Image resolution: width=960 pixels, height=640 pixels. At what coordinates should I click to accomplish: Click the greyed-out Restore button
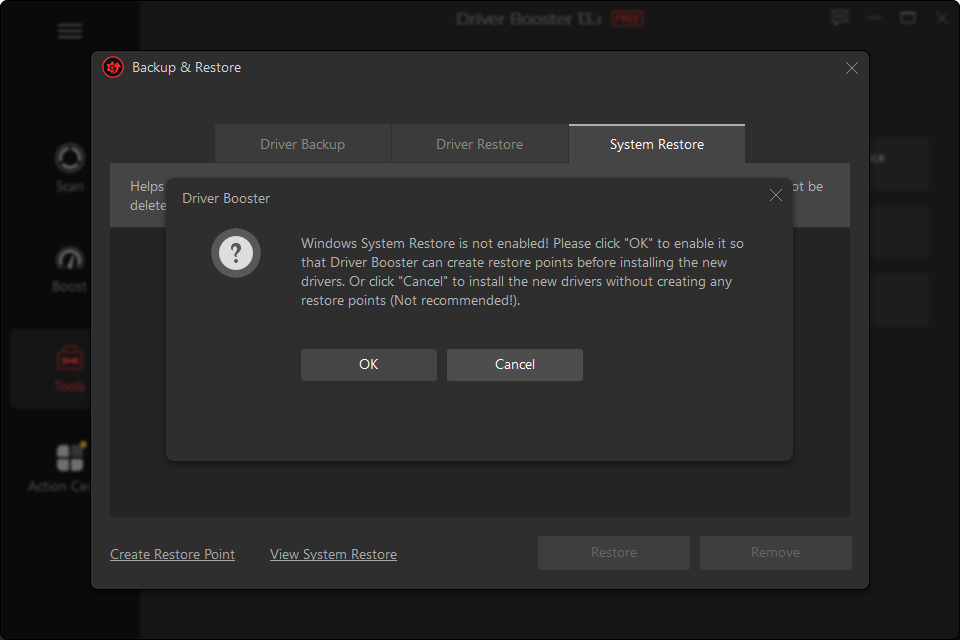613,553
